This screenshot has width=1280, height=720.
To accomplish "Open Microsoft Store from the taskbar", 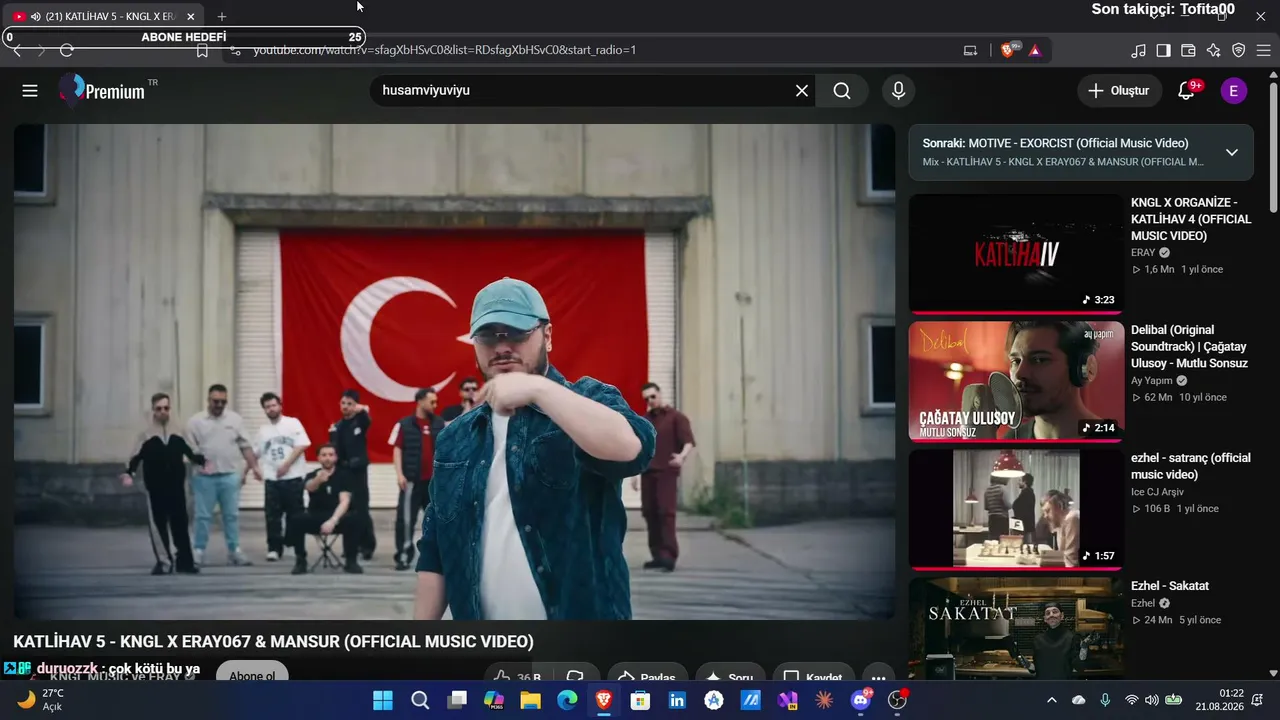I will point(640,700).
